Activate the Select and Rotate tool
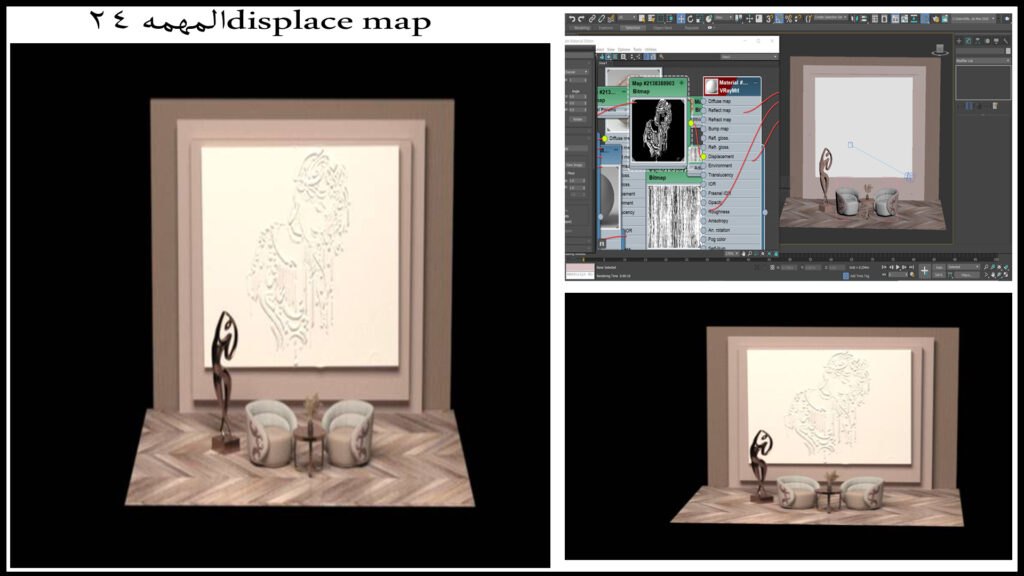The width and height of the screenshot is (1024, 576). (x=690, y=19)
